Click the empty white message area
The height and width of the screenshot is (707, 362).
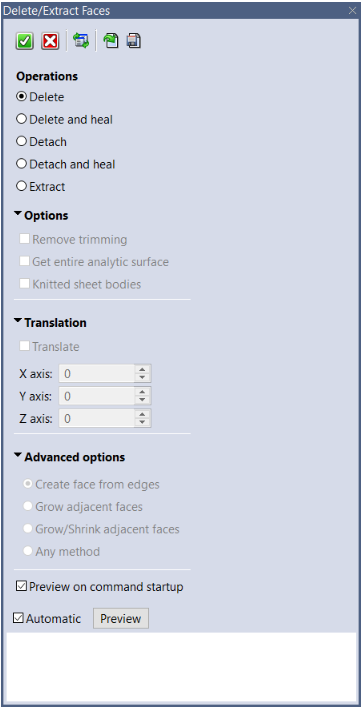182,666
